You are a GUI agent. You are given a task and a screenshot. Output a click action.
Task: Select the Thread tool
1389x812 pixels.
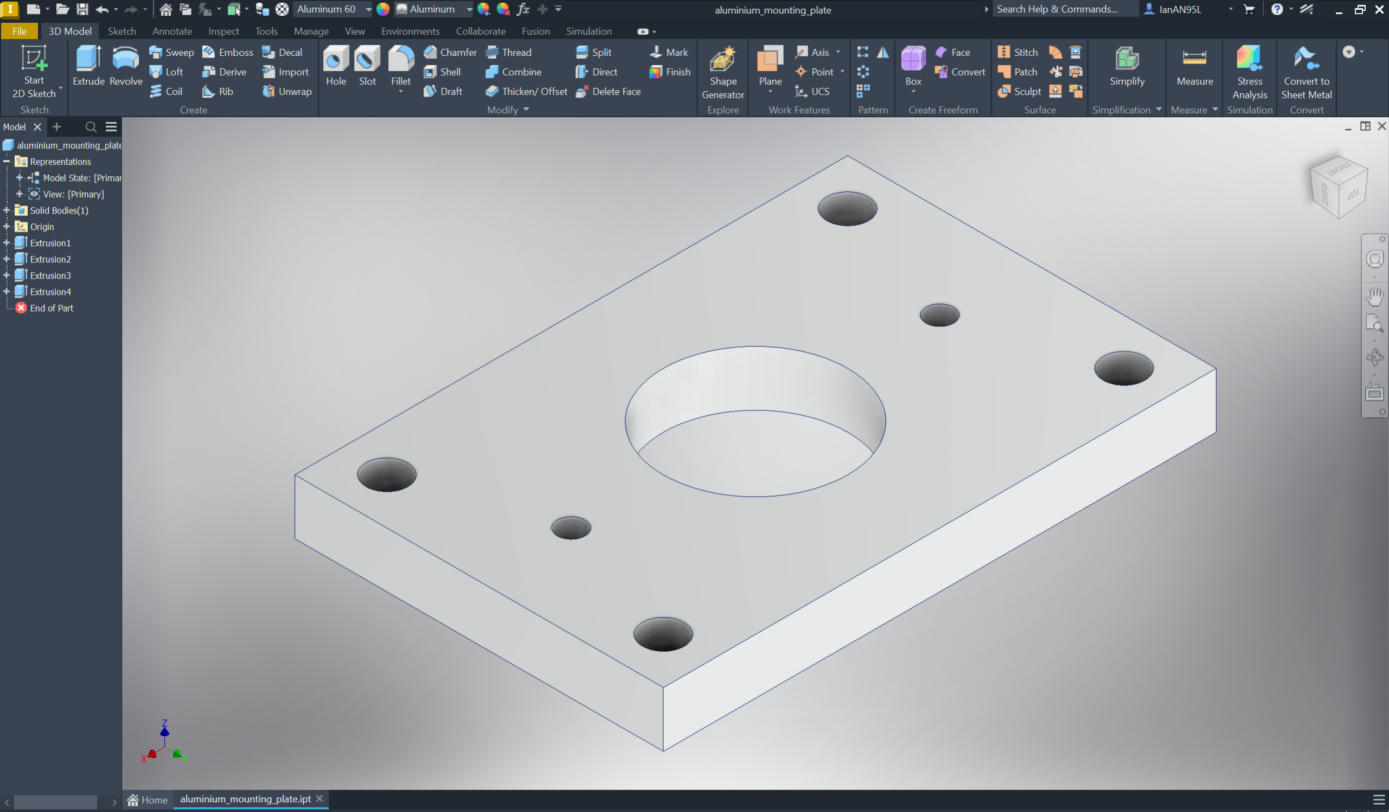(508, 52)
